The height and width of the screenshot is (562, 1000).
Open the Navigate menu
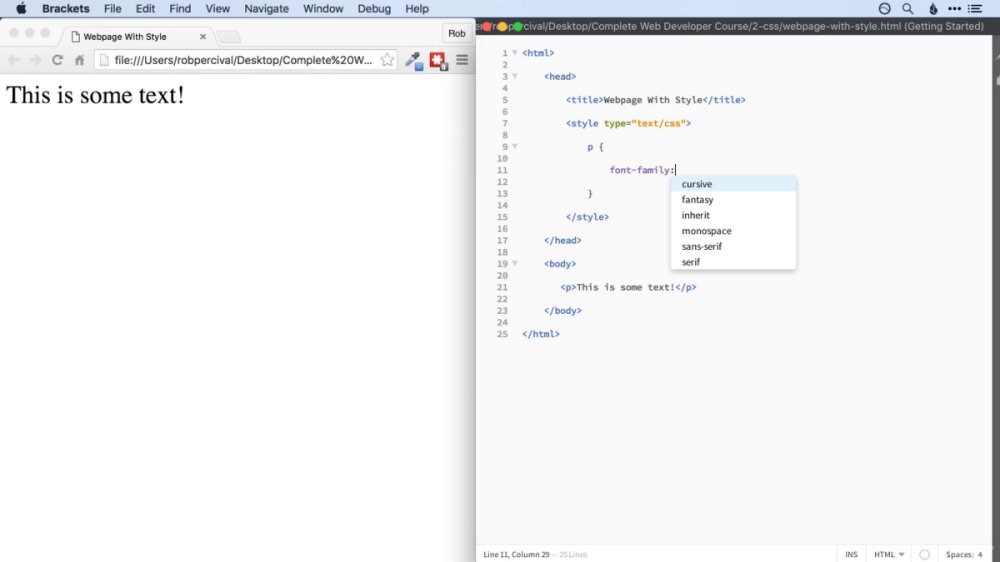coord(267,8)
